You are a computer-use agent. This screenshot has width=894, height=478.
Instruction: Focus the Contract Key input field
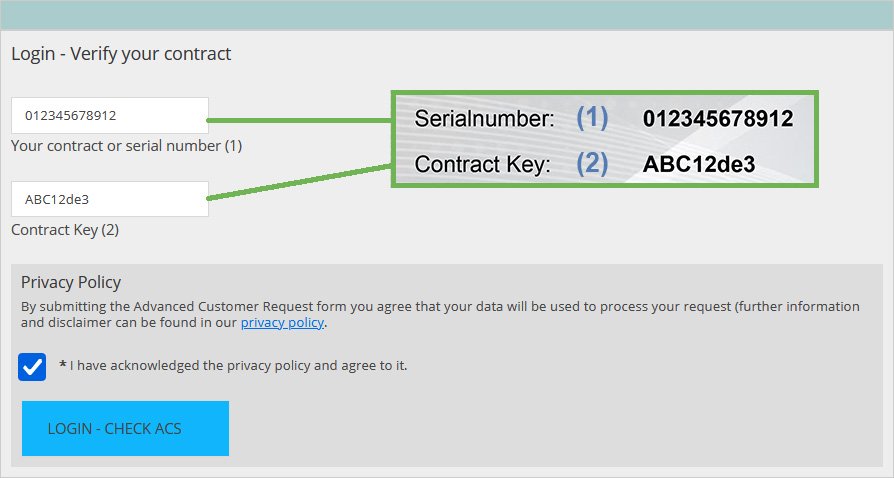(110, 199)
